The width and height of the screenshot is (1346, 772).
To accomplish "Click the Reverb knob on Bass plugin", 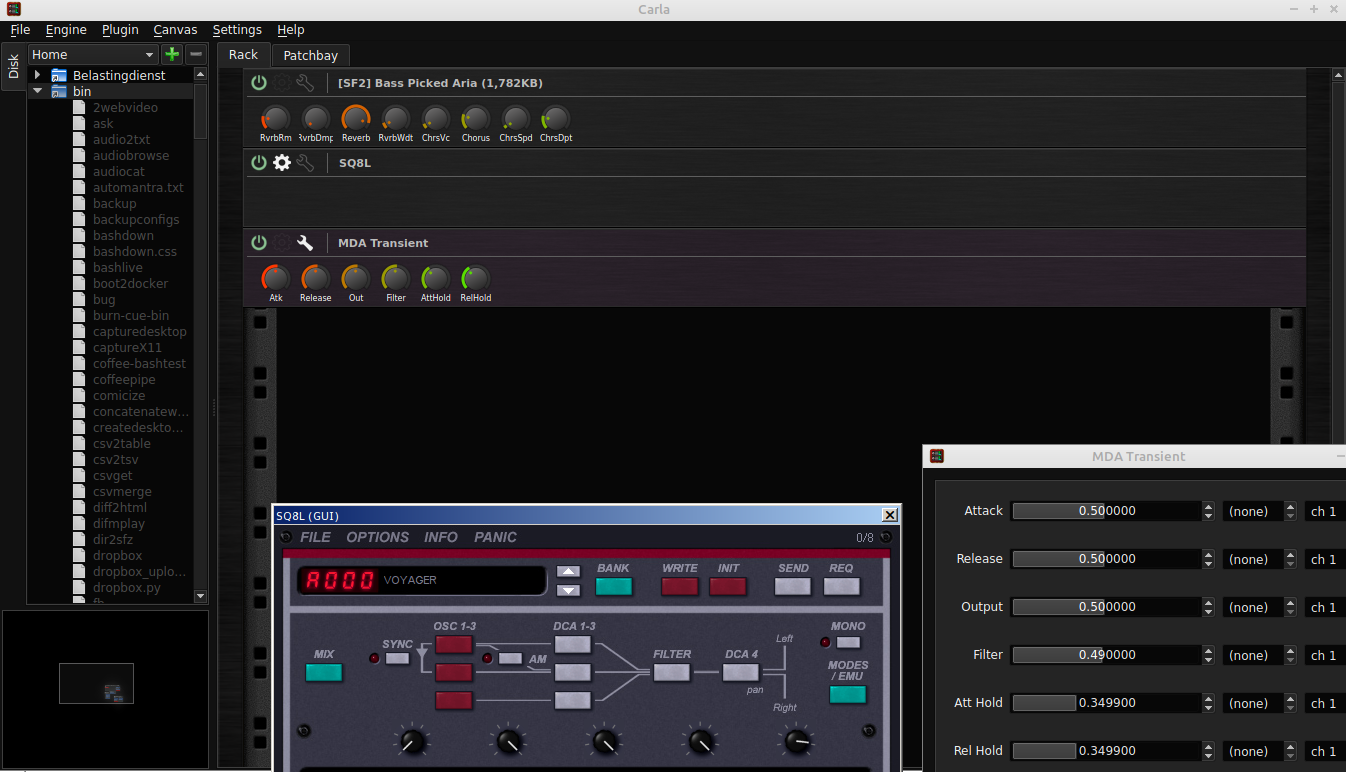I will tap(356, 119).
